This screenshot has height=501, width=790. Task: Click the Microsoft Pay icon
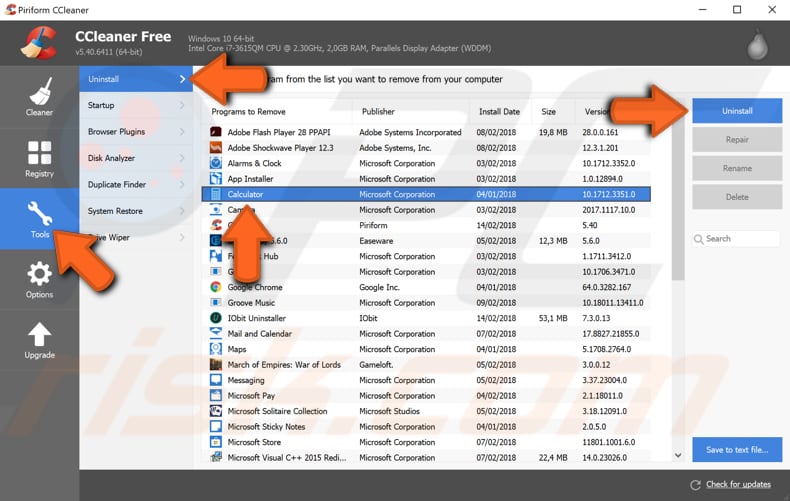[216, 395]
